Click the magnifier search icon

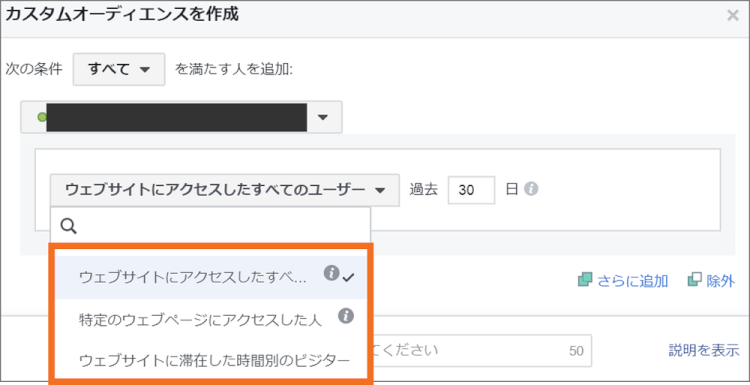point(69,227)
